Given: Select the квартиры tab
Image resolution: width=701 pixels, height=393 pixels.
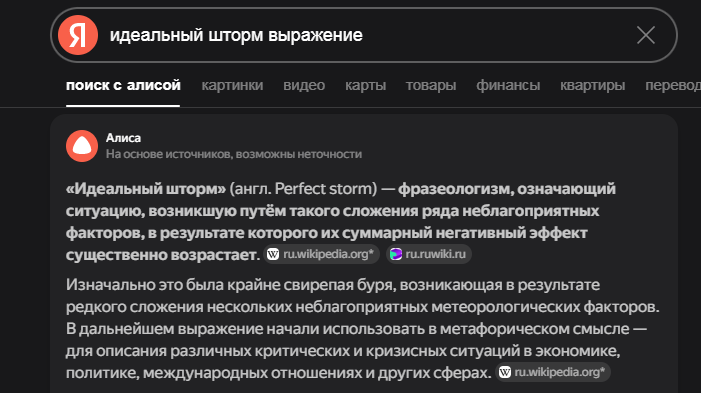Looking at the screenshot, I should (x=592, y=85).
